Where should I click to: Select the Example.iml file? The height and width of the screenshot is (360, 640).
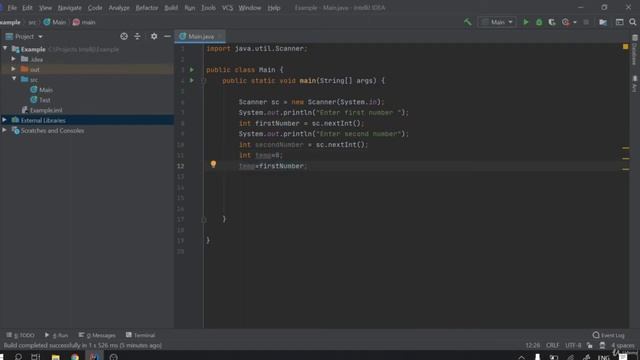pyautogui.click(x=42, y=110)
